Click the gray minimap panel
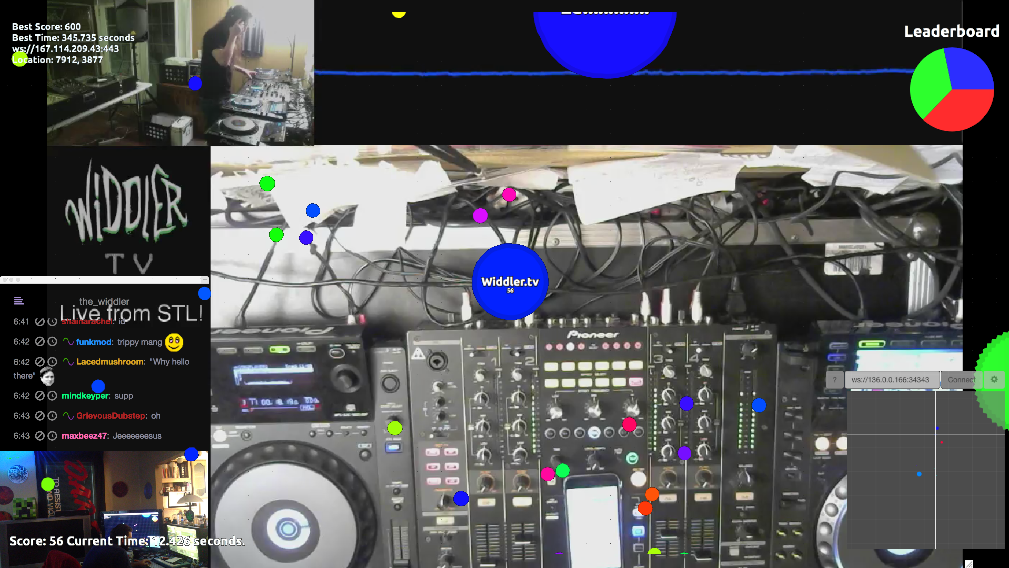Image resolution: width=1009 pixels, height=568 pixels. [927, 470]
